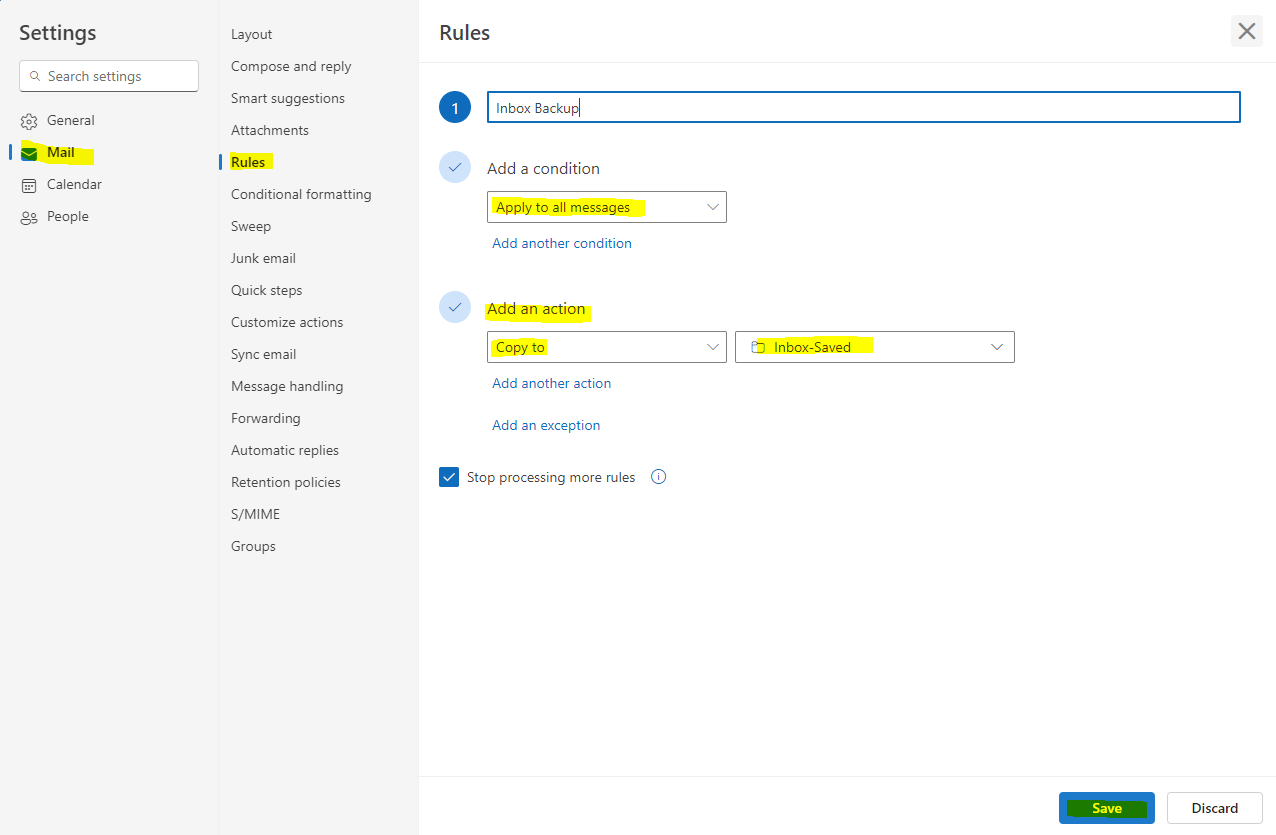
Task: Open the Apply to all messages dropdown
Action: [x=606, y=207]
